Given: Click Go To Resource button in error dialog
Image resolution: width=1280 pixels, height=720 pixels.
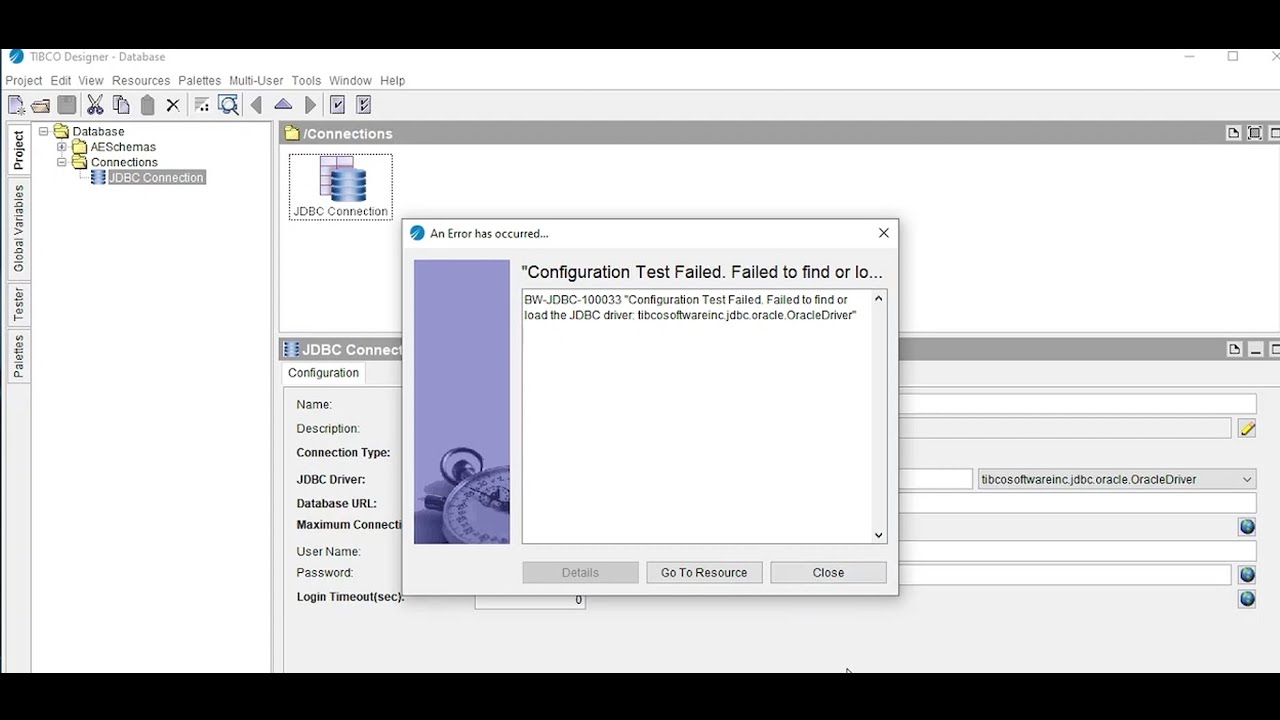Looking at the screenshot, I should click(x=704, y=573).
